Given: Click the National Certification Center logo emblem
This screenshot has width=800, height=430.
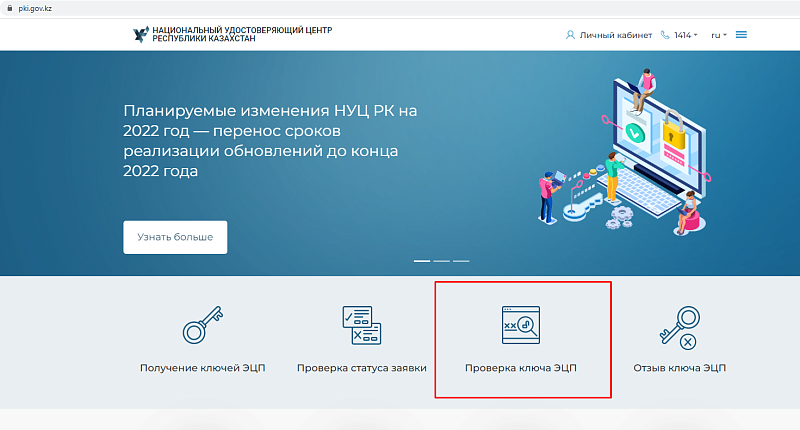Looking at the screenshot, I should 140,35.
